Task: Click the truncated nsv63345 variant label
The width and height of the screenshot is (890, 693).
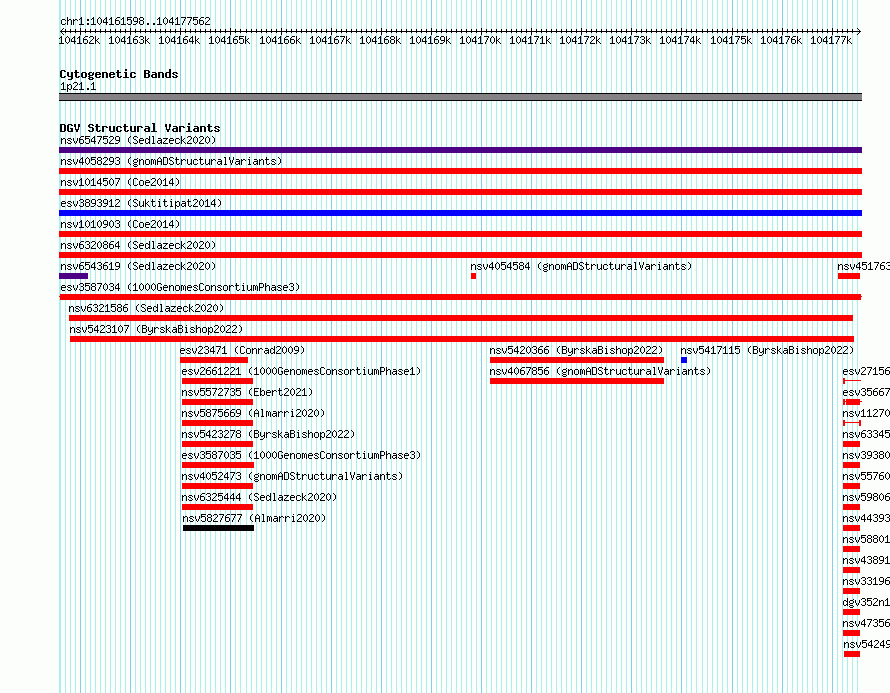Action: [x=866, y=434]
